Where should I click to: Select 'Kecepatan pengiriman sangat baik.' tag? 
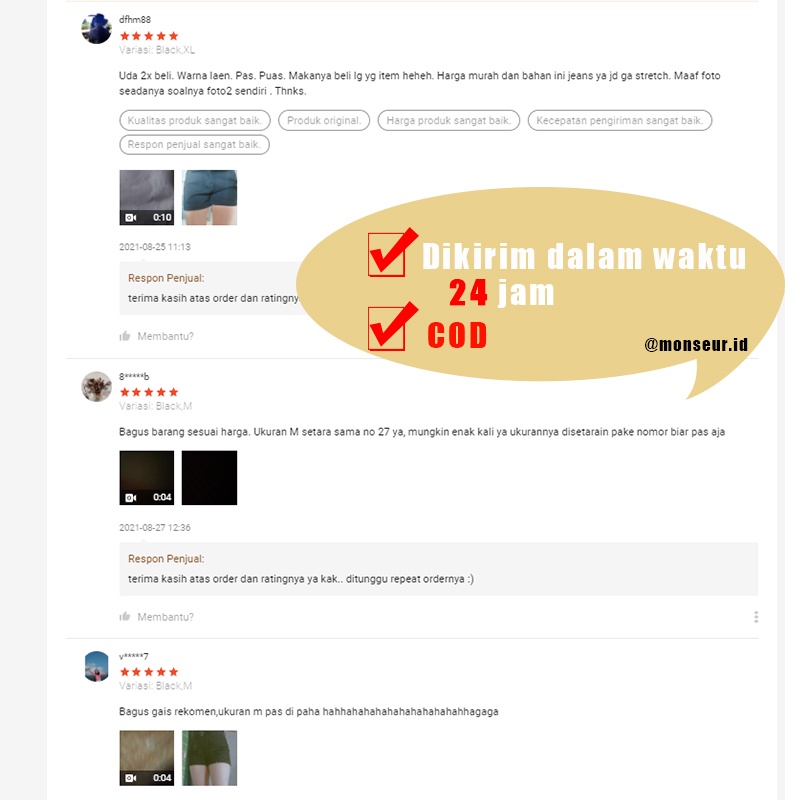619,120
